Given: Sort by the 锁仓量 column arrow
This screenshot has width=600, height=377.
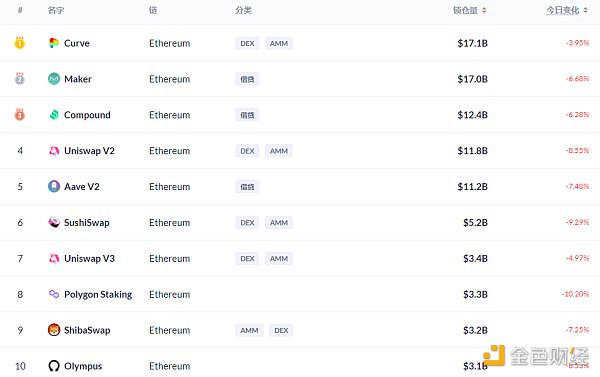Looking at the screenshot, I should click(x=484, y=10).
